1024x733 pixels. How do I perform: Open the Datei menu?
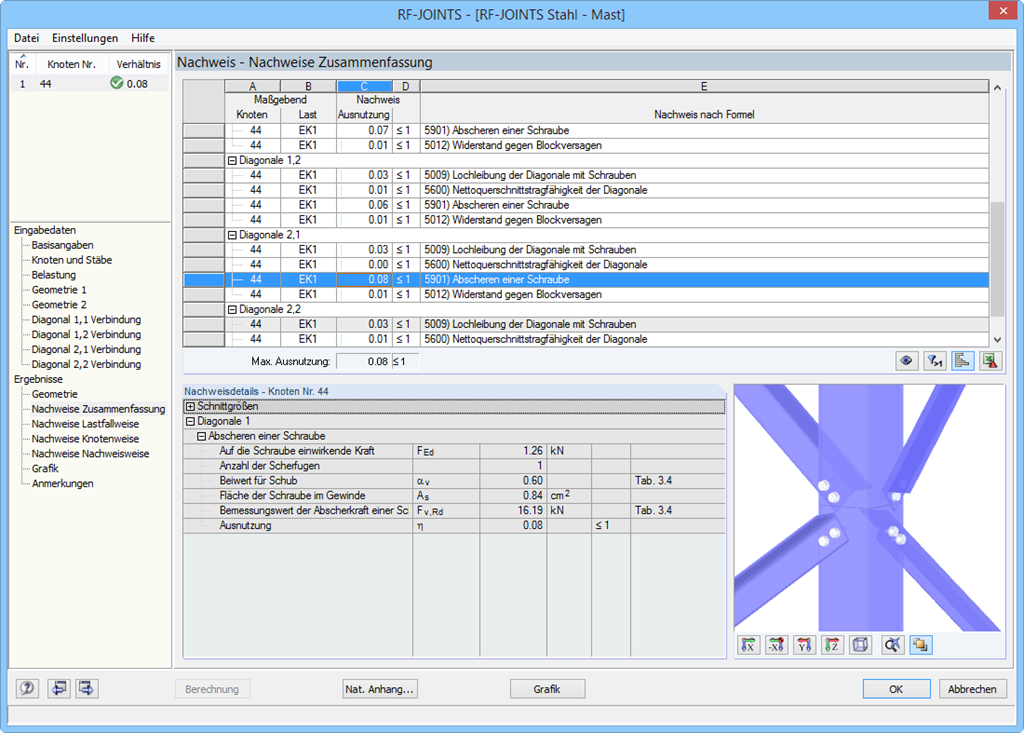tap(27, 38)
